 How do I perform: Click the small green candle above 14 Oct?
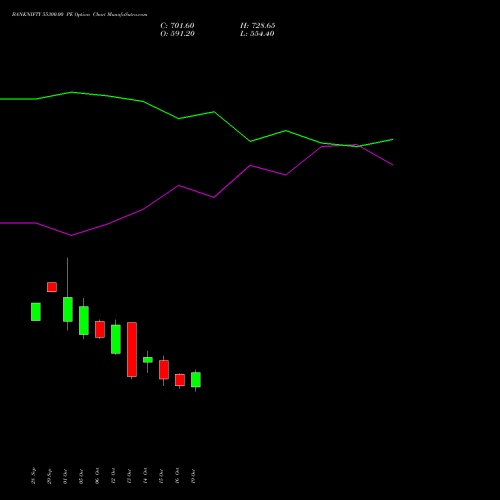(x=148, y=360)
